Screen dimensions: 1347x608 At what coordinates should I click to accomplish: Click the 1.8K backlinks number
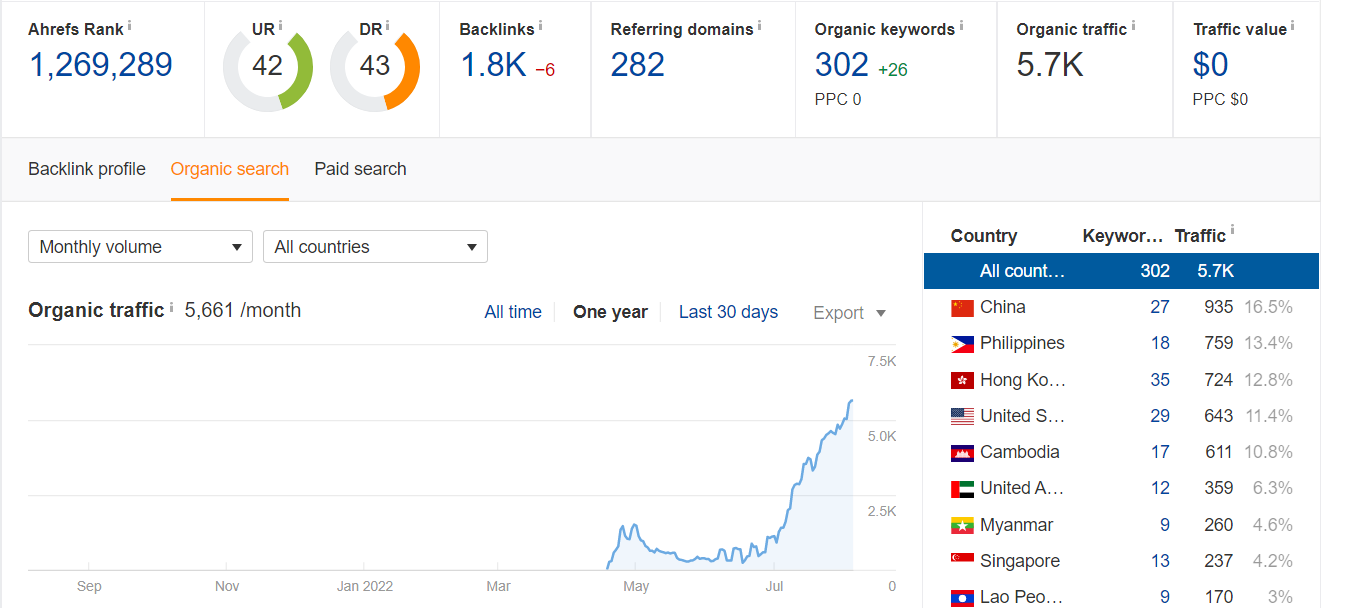(493, 66)
